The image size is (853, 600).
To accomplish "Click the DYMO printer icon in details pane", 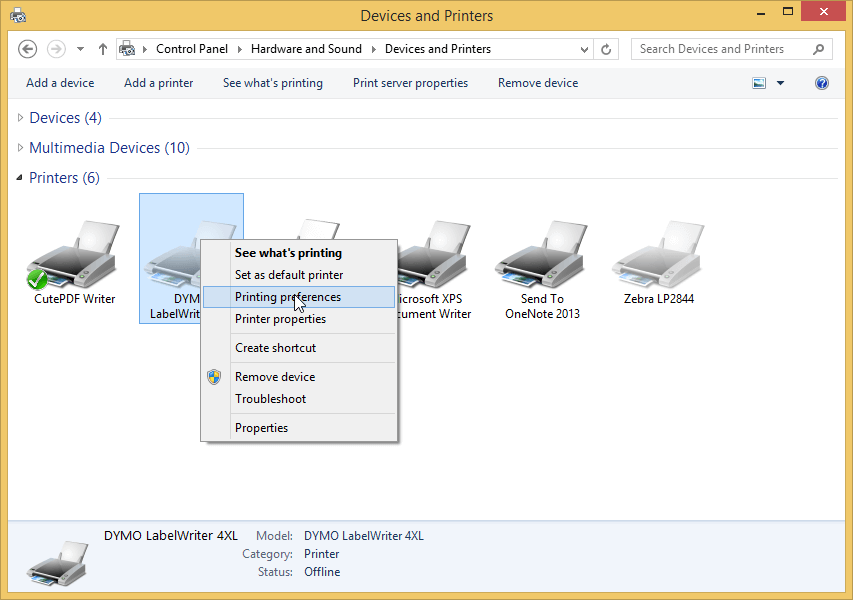I will (57, 563).
